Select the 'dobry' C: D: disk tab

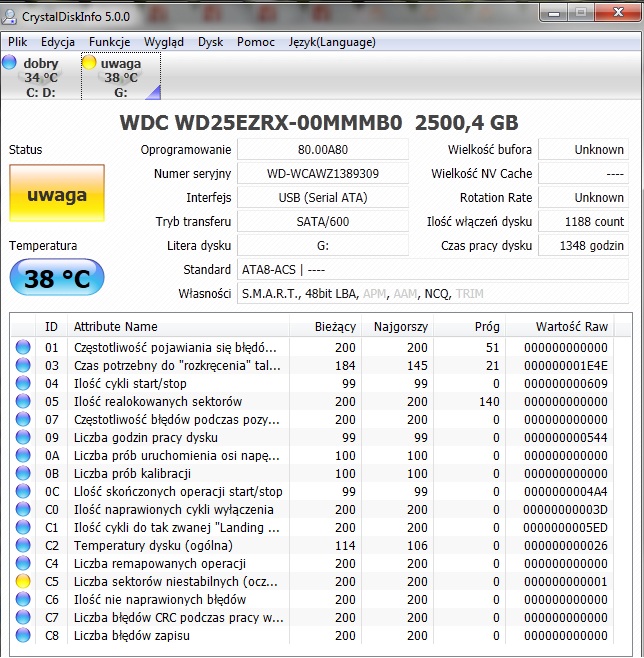[x=40, y=77]
